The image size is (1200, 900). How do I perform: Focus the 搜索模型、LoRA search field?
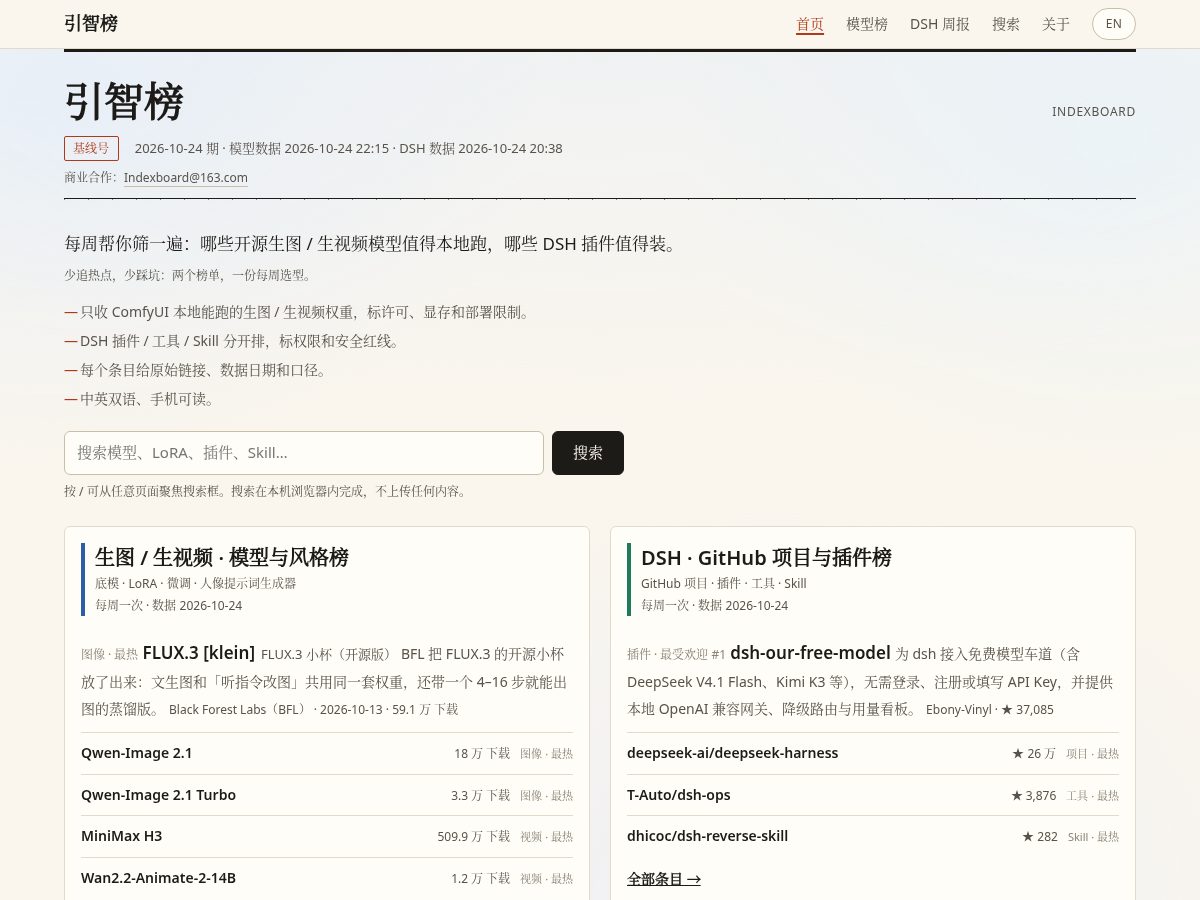pyautogui.click(x=304, y=453)
